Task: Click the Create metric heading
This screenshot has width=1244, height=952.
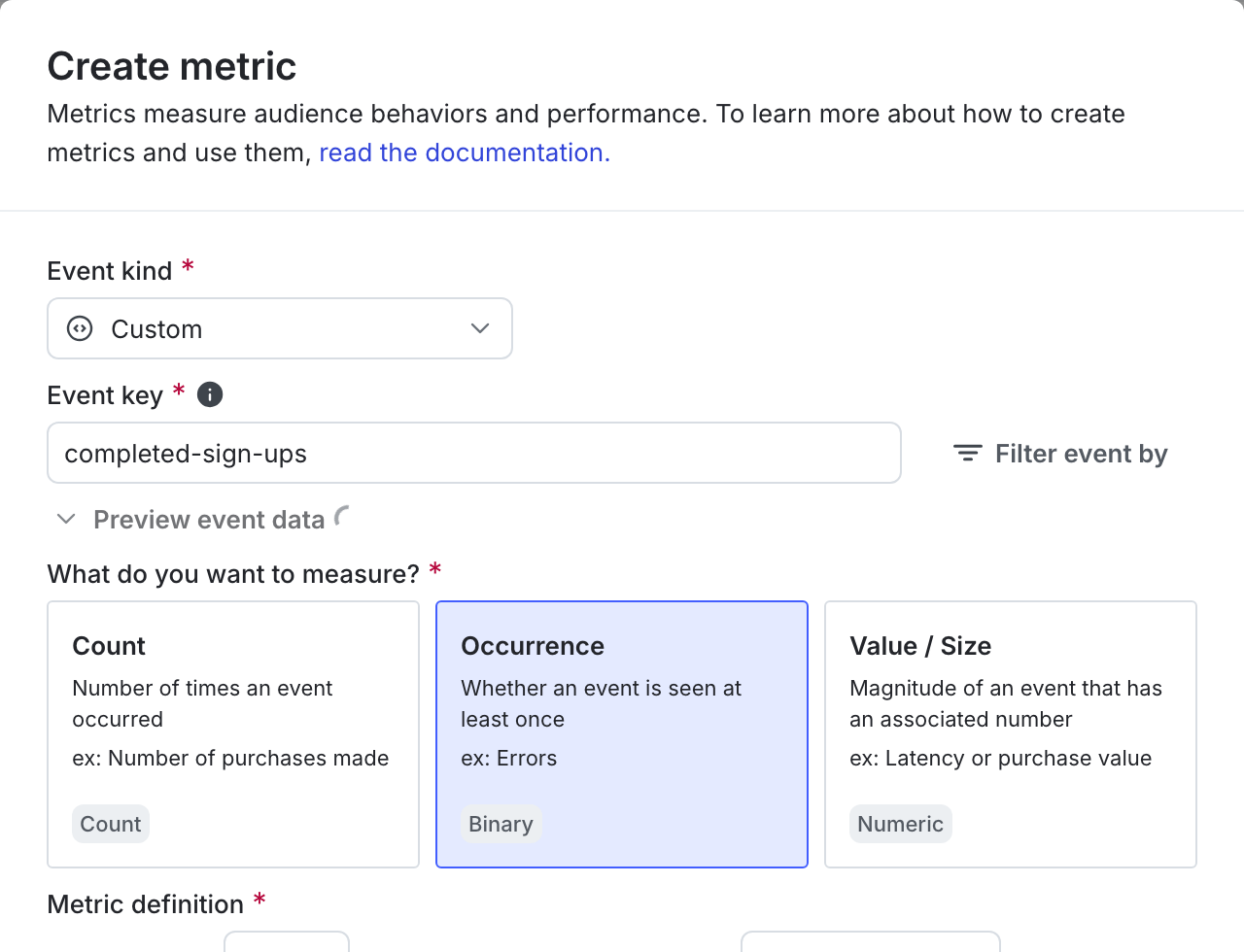Action: [x=171, y=66]
